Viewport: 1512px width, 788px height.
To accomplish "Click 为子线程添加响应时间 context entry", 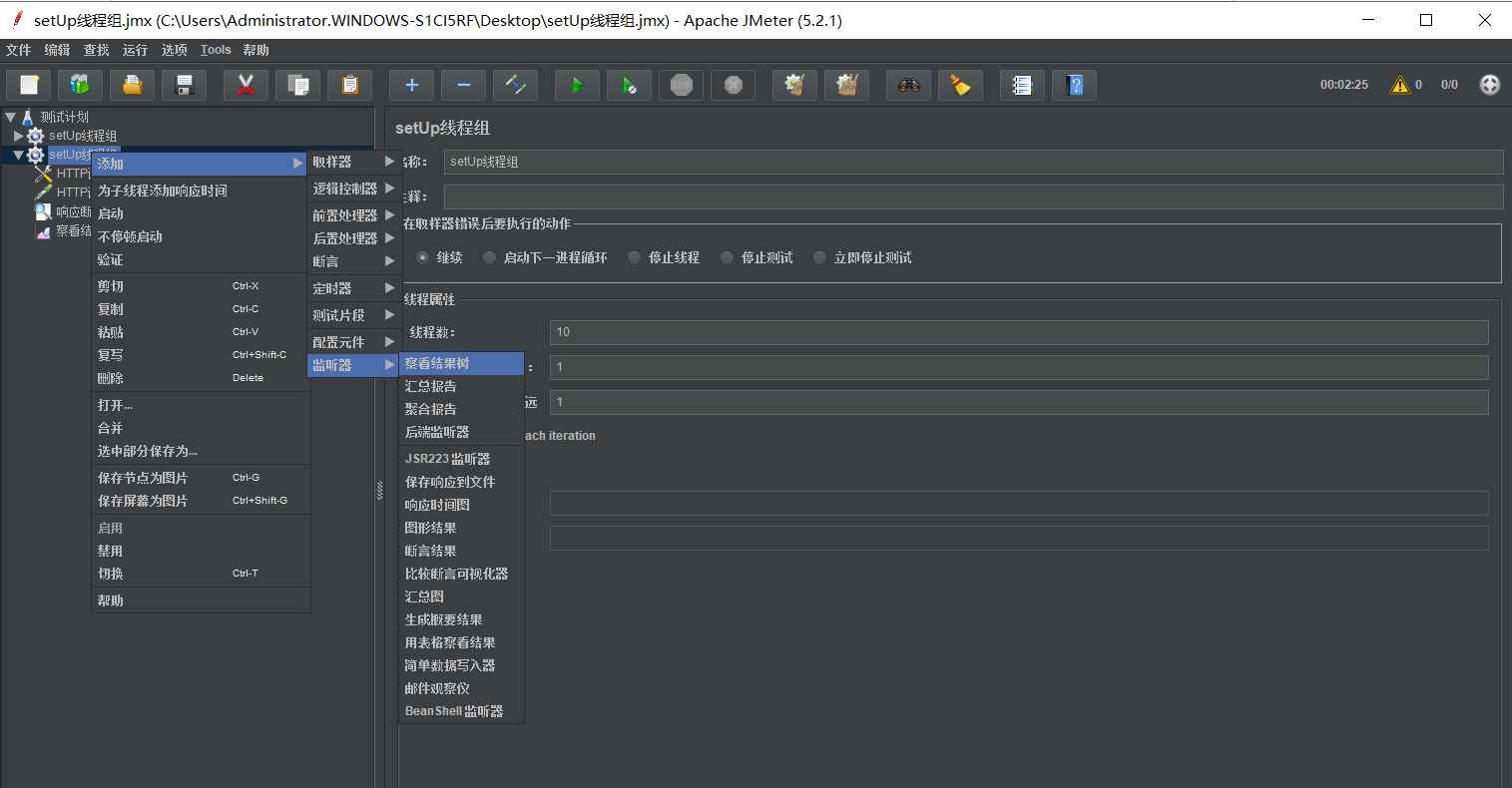I will click(200, 191).
